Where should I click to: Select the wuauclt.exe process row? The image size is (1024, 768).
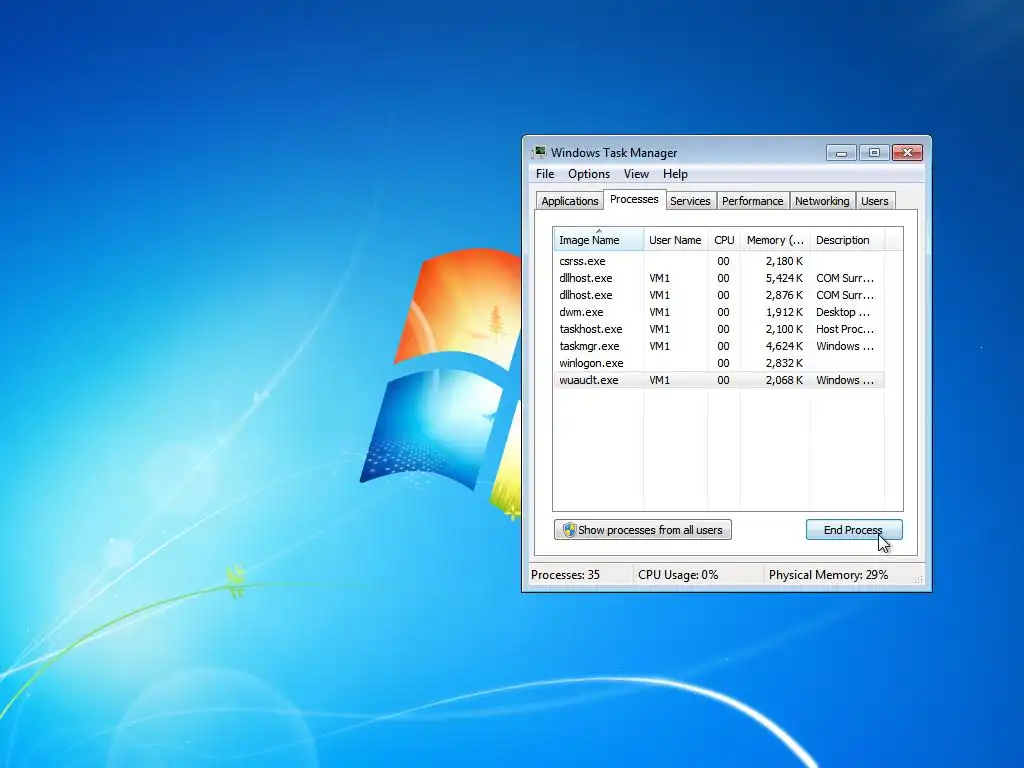718,379
